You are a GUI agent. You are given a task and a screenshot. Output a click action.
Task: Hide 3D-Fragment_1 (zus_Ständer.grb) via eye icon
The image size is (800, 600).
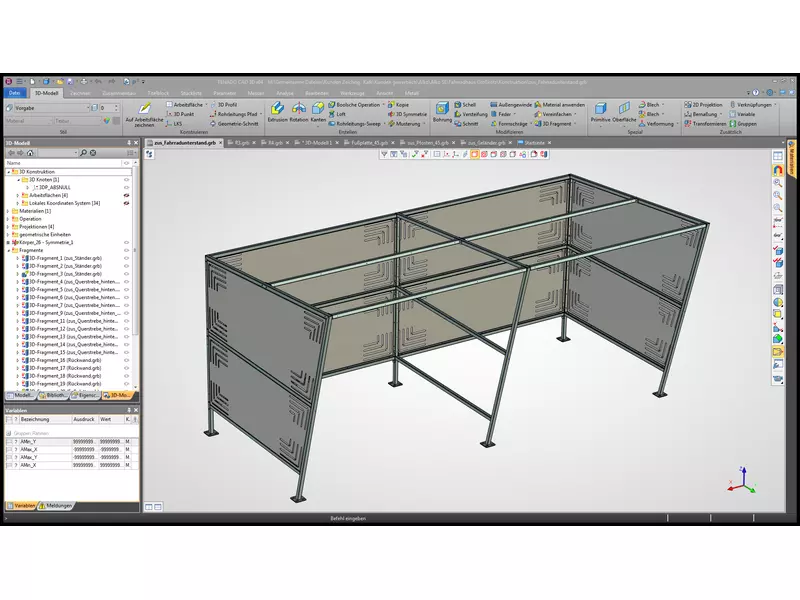[126, 258]
